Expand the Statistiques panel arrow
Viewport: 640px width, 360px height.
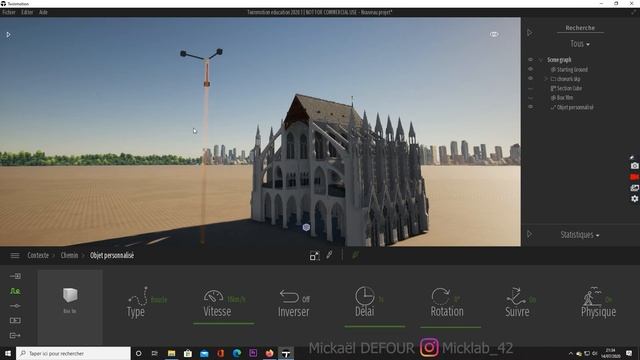[x=529, y=234]
